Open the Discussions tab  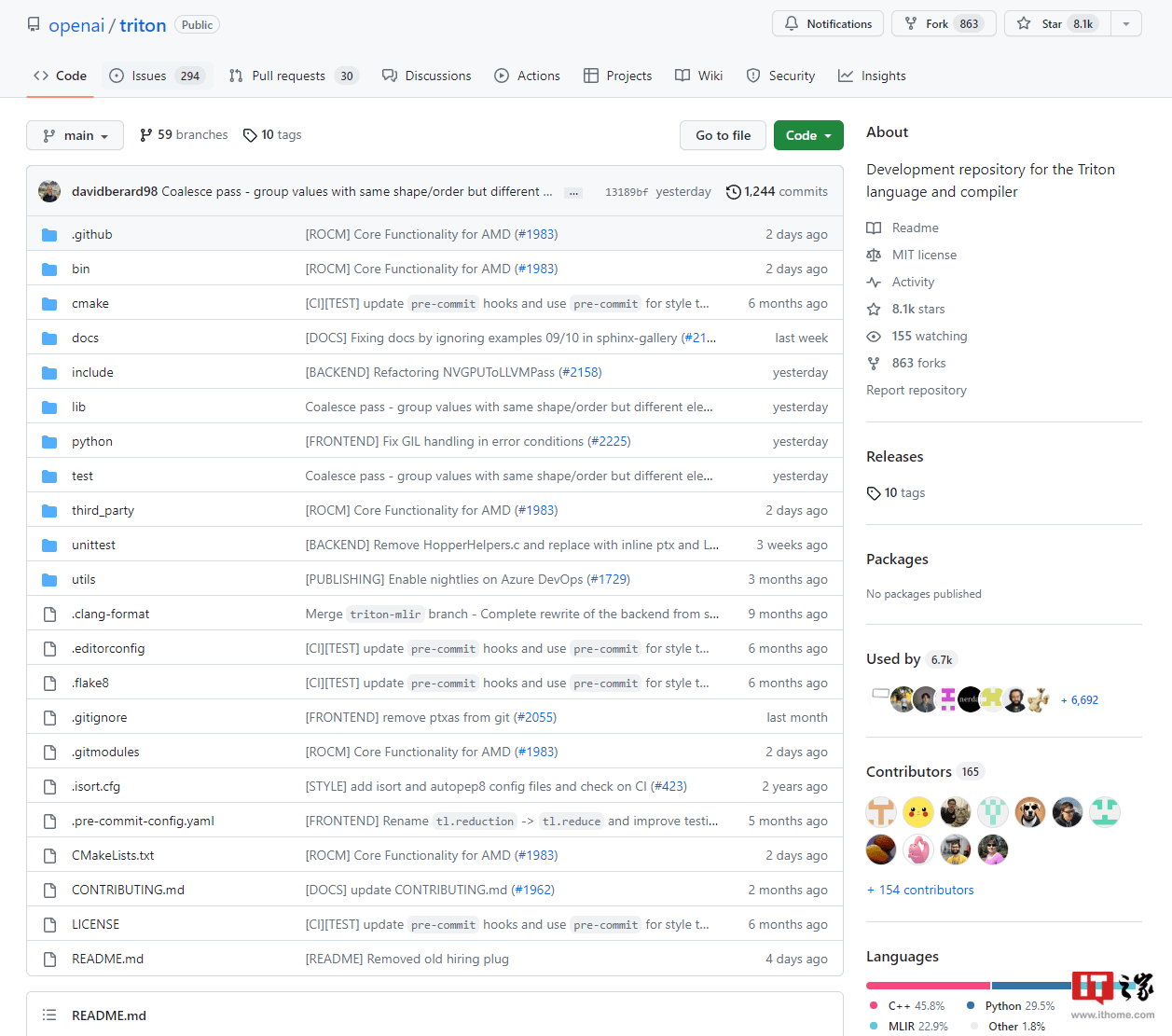pyautogui.click(x=427, y=76)
